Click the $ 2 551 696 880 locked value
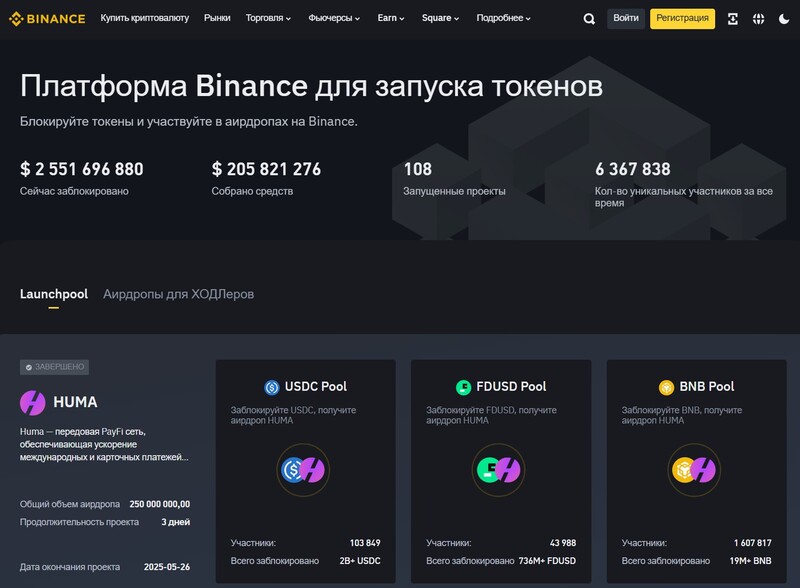800x588 pixels. coord(82,169)
